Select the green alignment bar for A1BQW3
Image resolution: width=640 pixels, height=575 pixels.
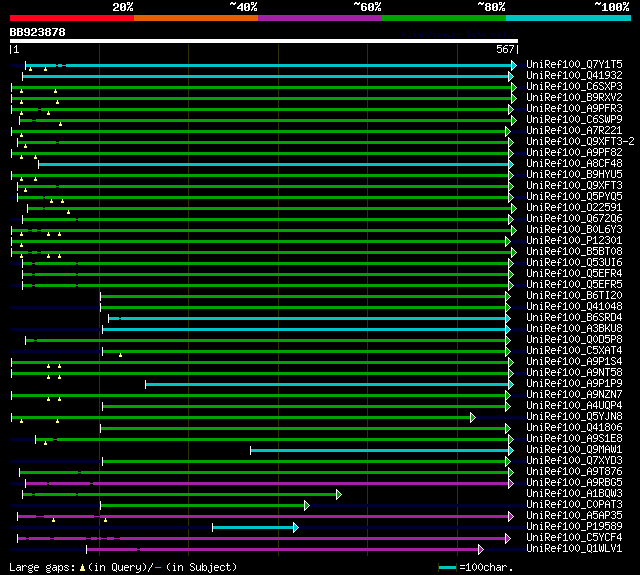click(180, 495)
